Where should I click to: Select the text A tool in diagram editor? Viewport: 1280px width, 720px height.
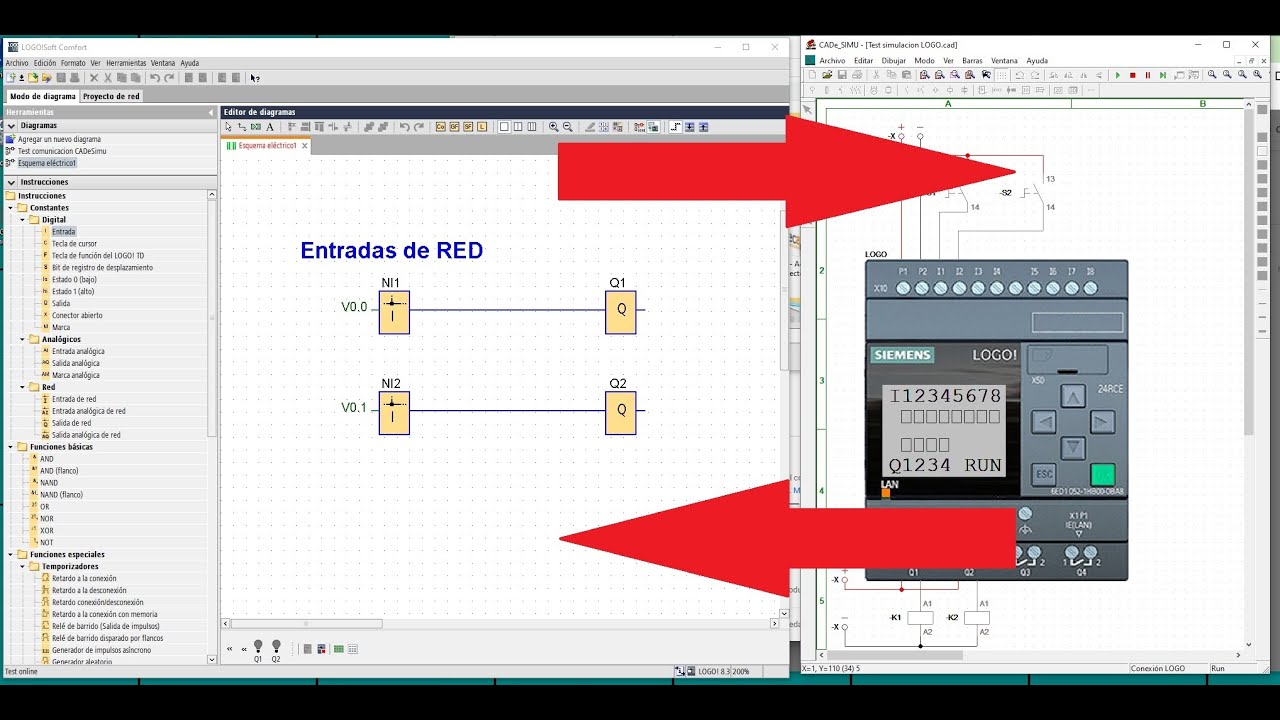point(270,127)
